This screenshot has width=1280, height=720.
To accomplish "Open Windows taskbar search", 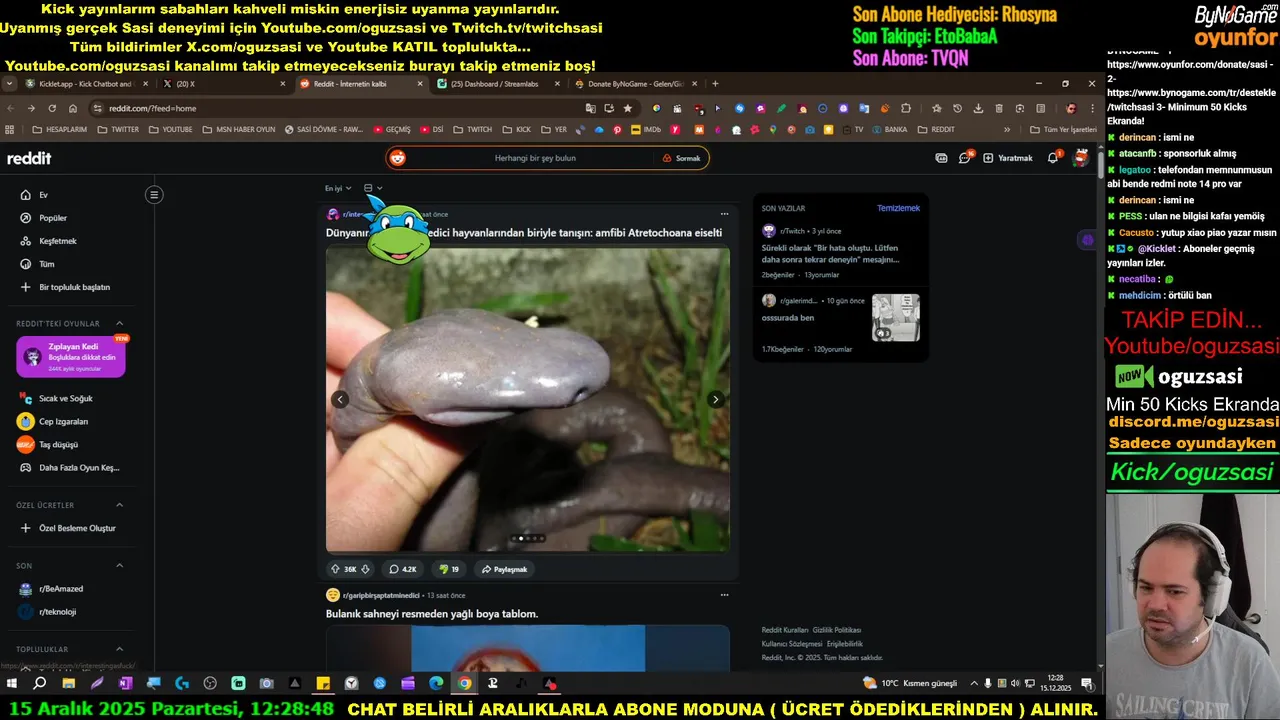I will coord(40,684).
